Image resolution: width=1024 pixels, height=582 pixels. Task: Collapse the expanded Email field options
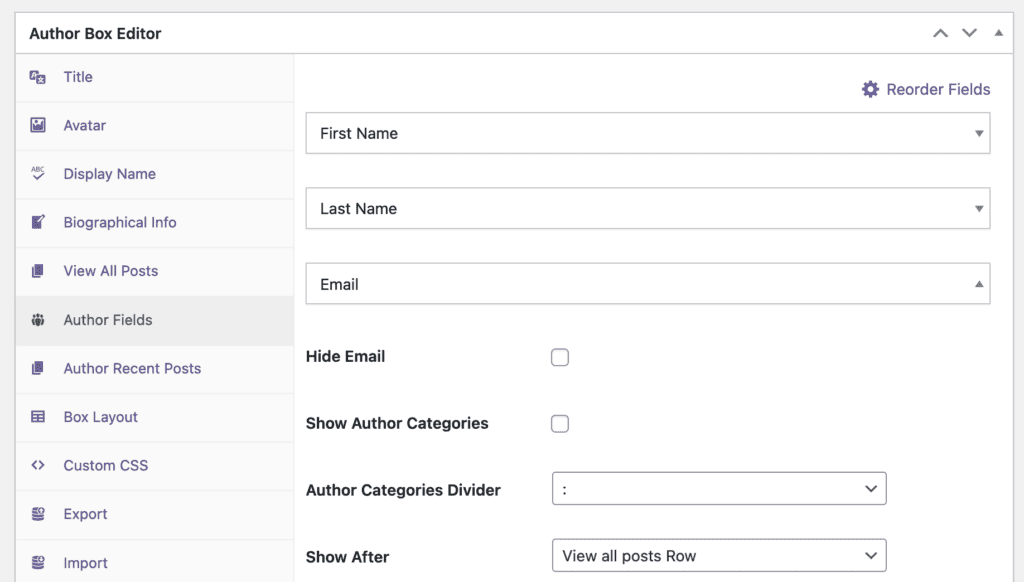point(978,283)
